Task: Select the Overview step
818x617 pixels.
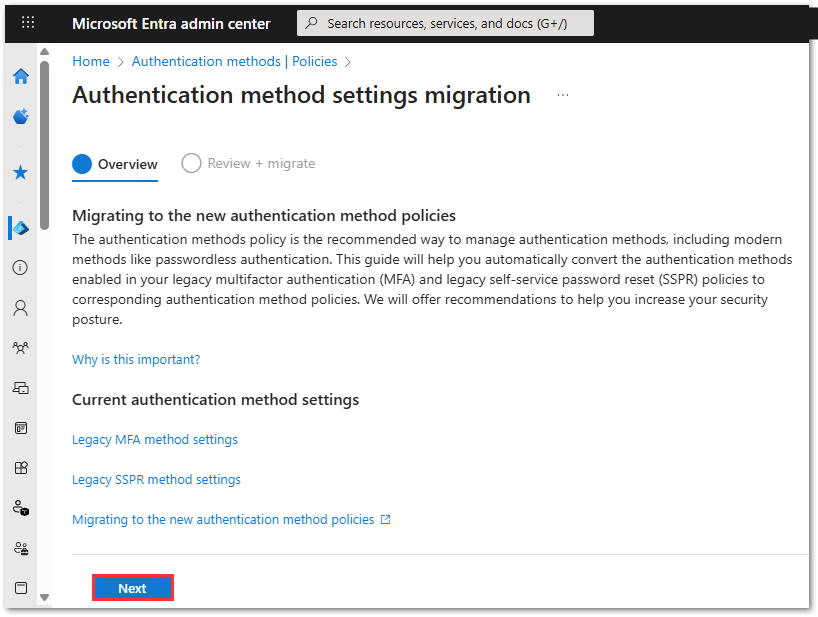Action: 115,164
